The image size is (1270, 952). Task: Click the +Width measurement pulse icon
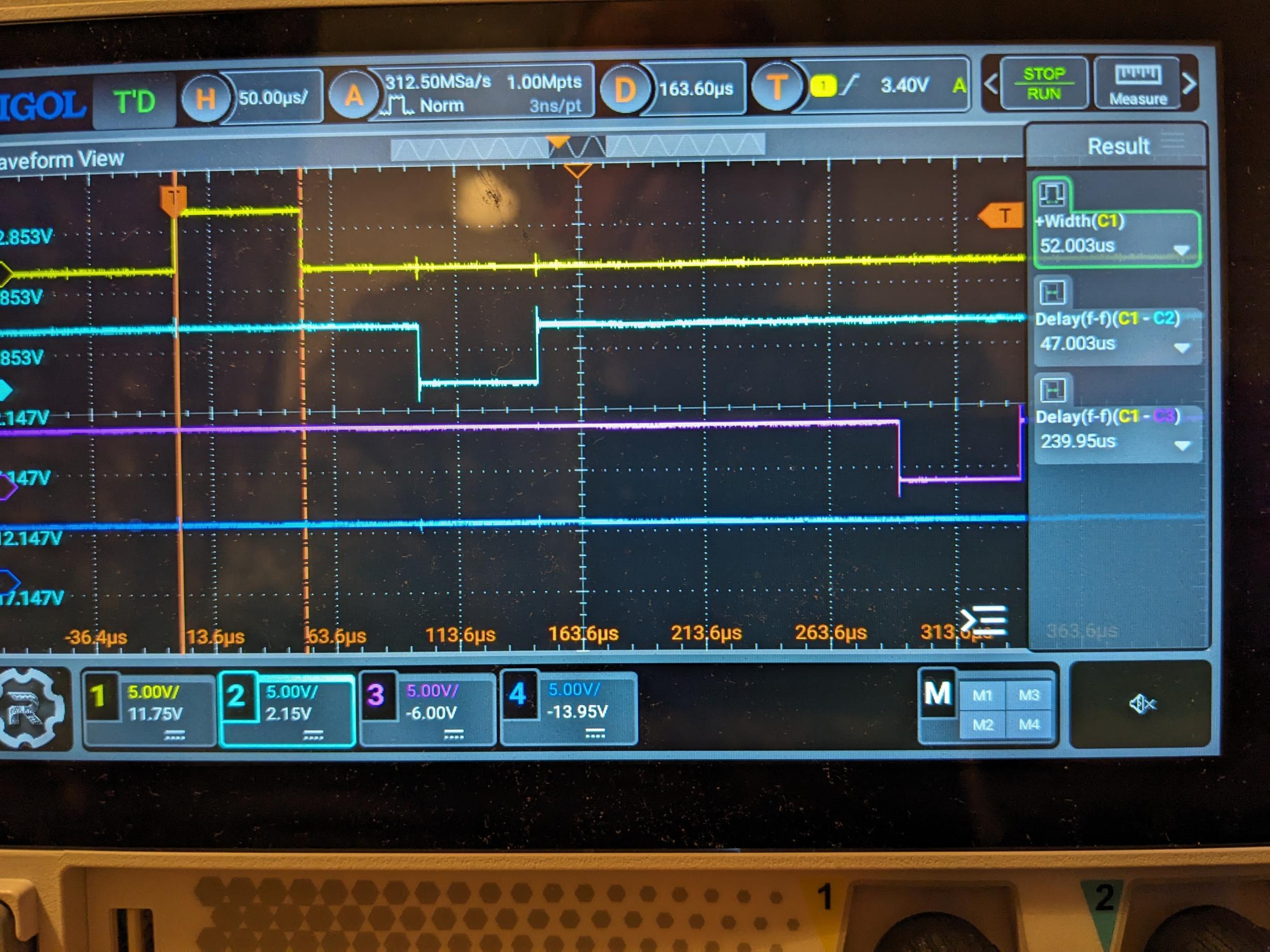[x=1051, y=194]
